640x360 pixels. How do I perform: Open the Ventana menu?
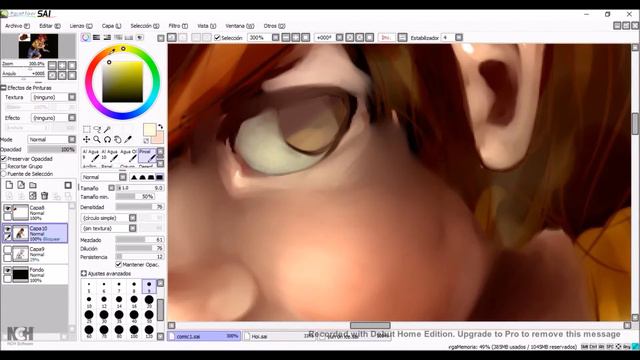coord(240,26)
